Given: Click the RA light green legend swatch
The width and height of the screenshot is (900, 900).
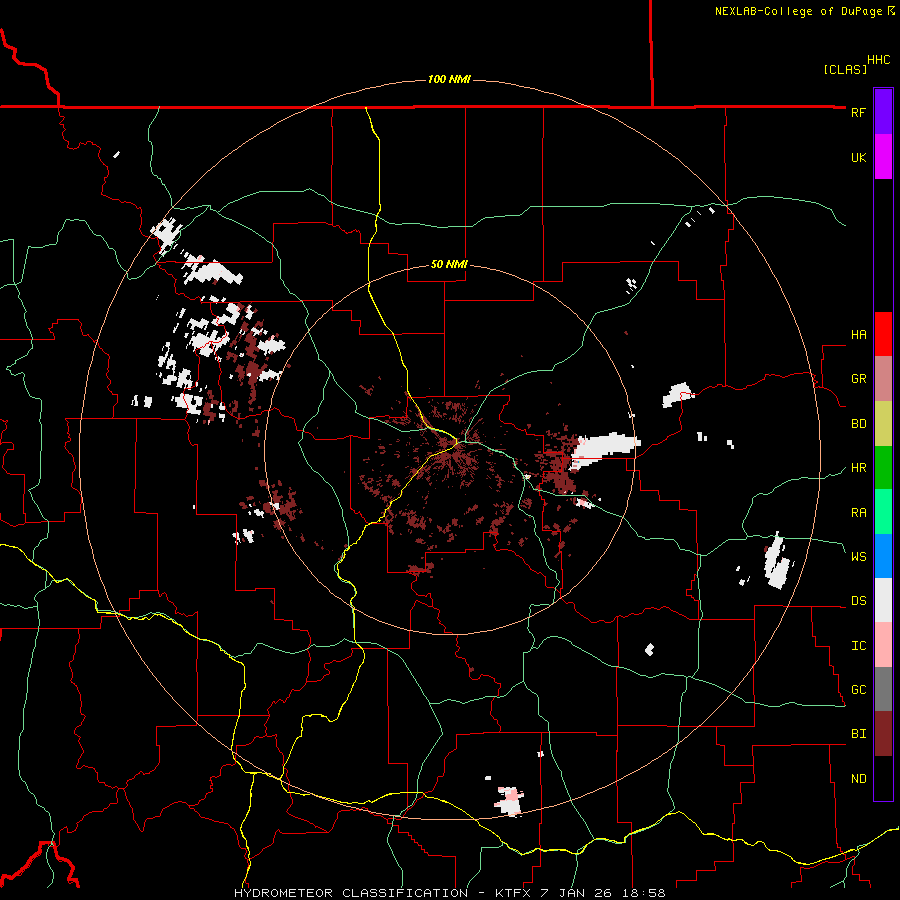Looking at the screenshot, I should click(x=883, y=512).
